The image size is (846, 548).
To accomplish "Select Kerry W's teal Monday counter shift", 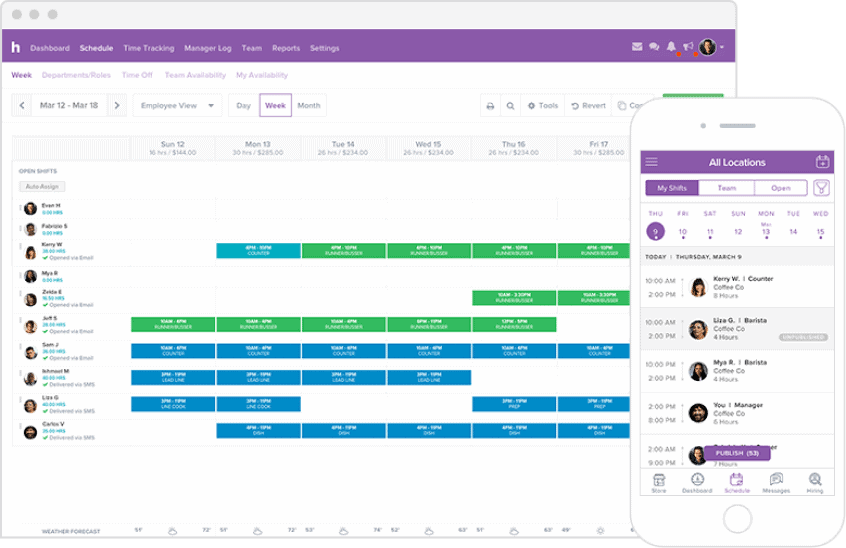I will [258, 250].
